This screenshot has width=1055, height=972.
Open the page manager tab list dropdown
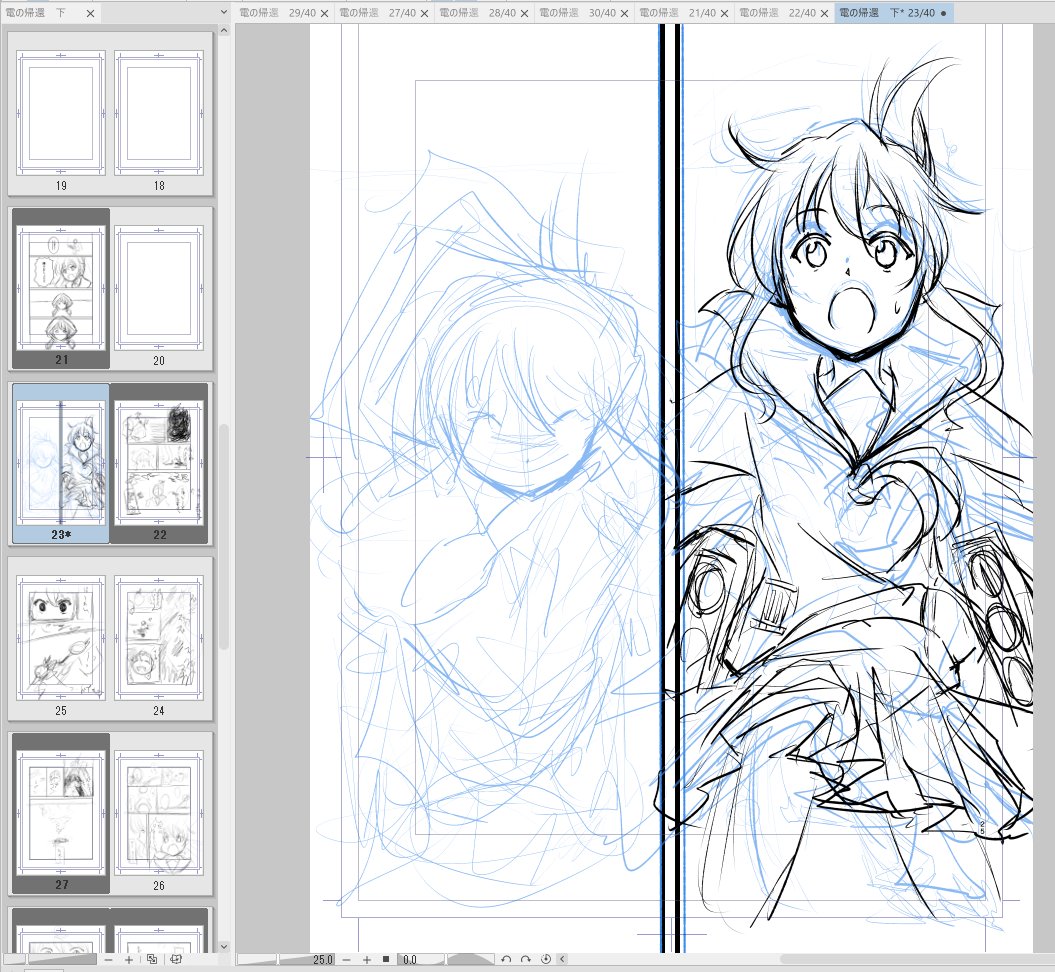pos(224,12)
